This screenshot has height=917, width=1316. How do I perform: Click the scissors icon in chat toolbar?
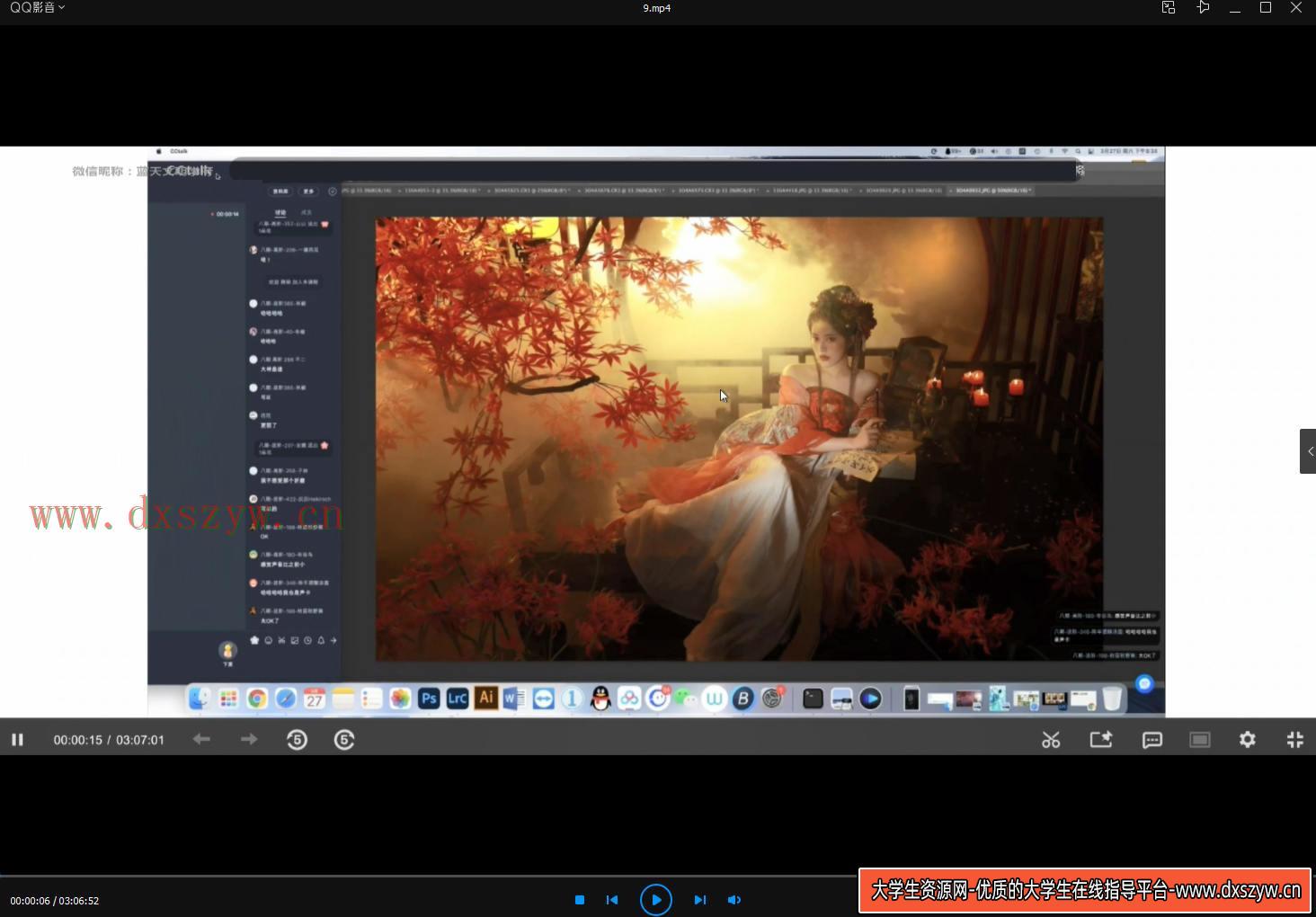click(x=281, y=640)
